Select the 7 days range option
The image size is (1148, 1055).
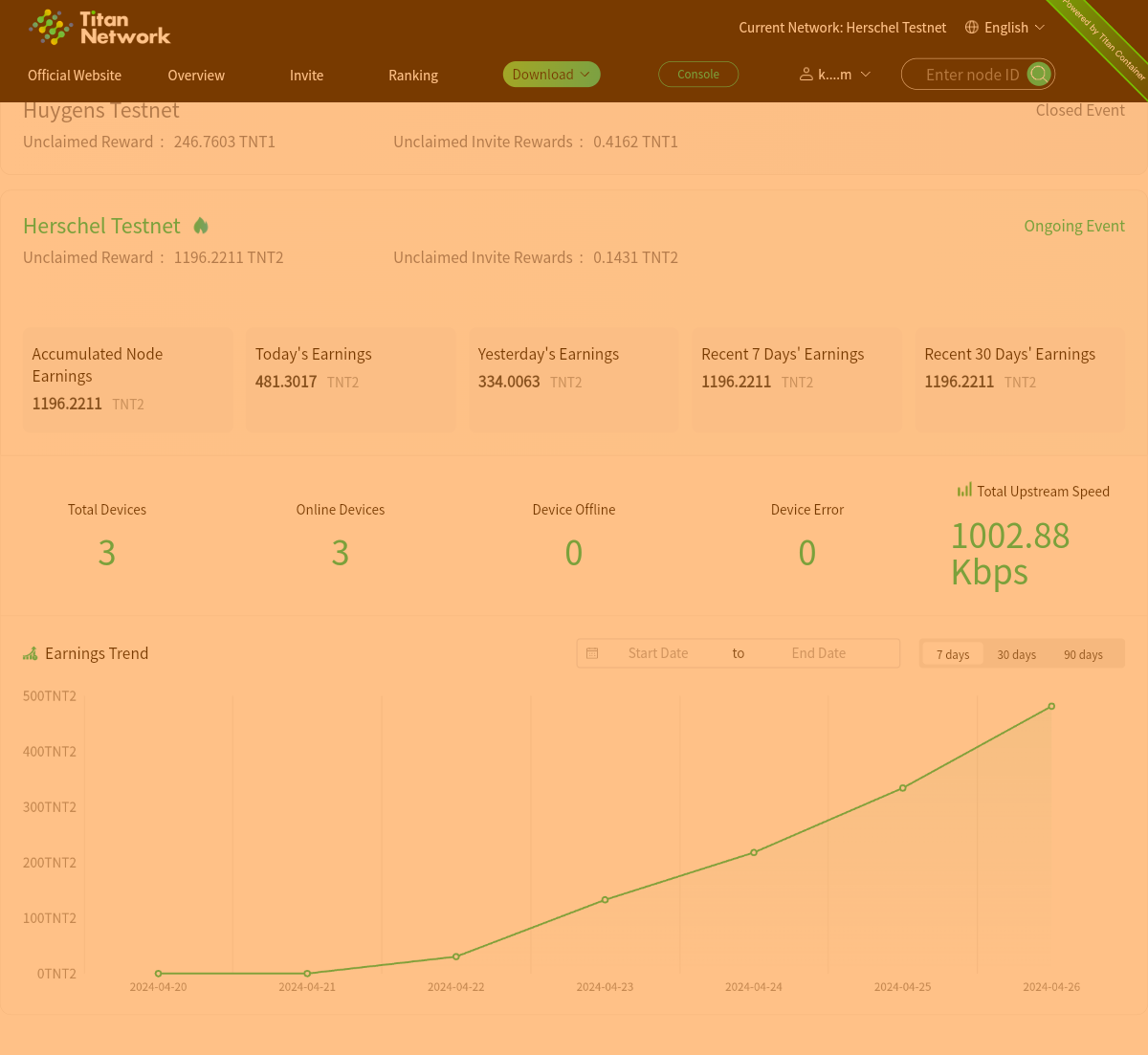[953, 654]
